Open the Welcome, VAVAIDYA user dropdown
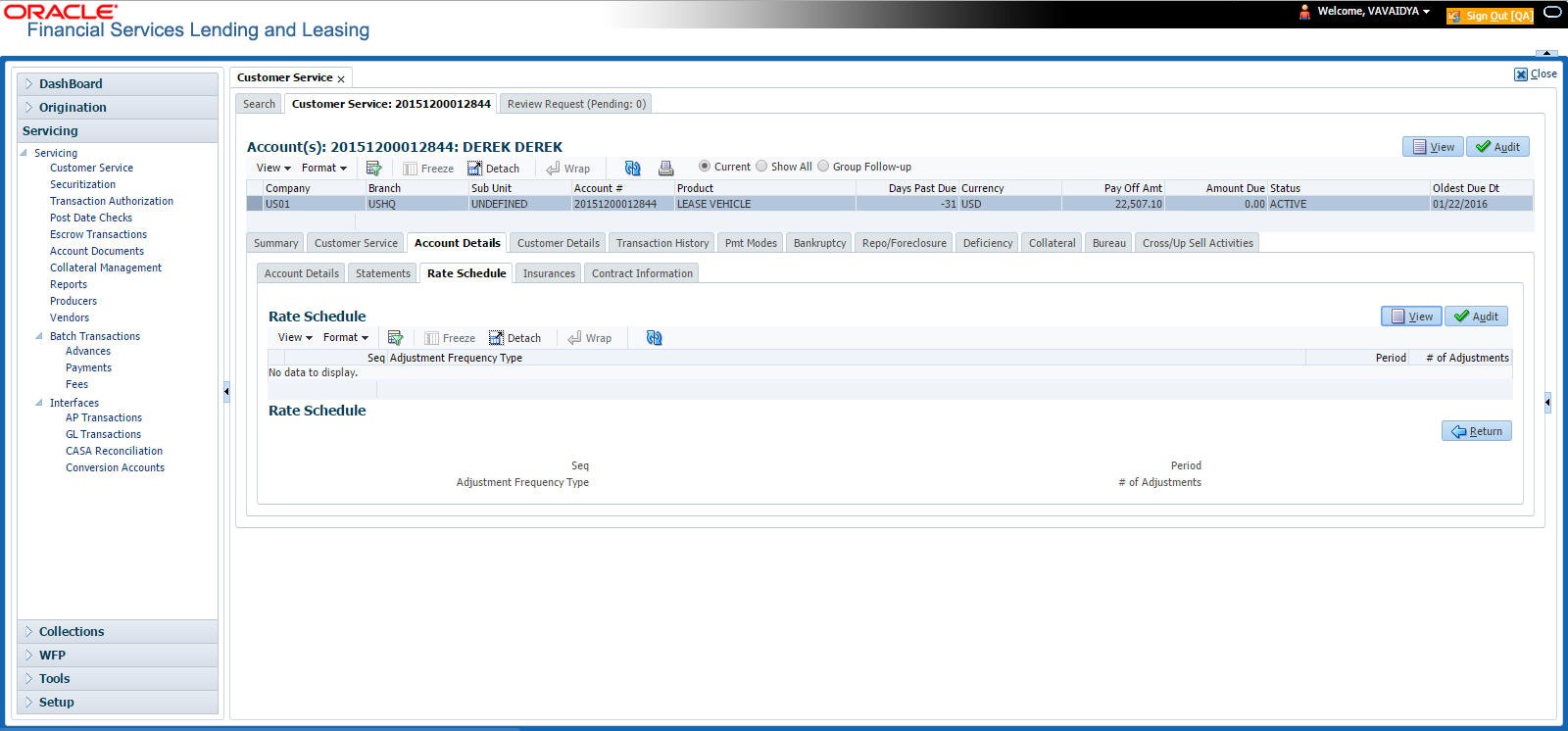The width and height of the screenshot is (1568, 731). coord(1373,12)
